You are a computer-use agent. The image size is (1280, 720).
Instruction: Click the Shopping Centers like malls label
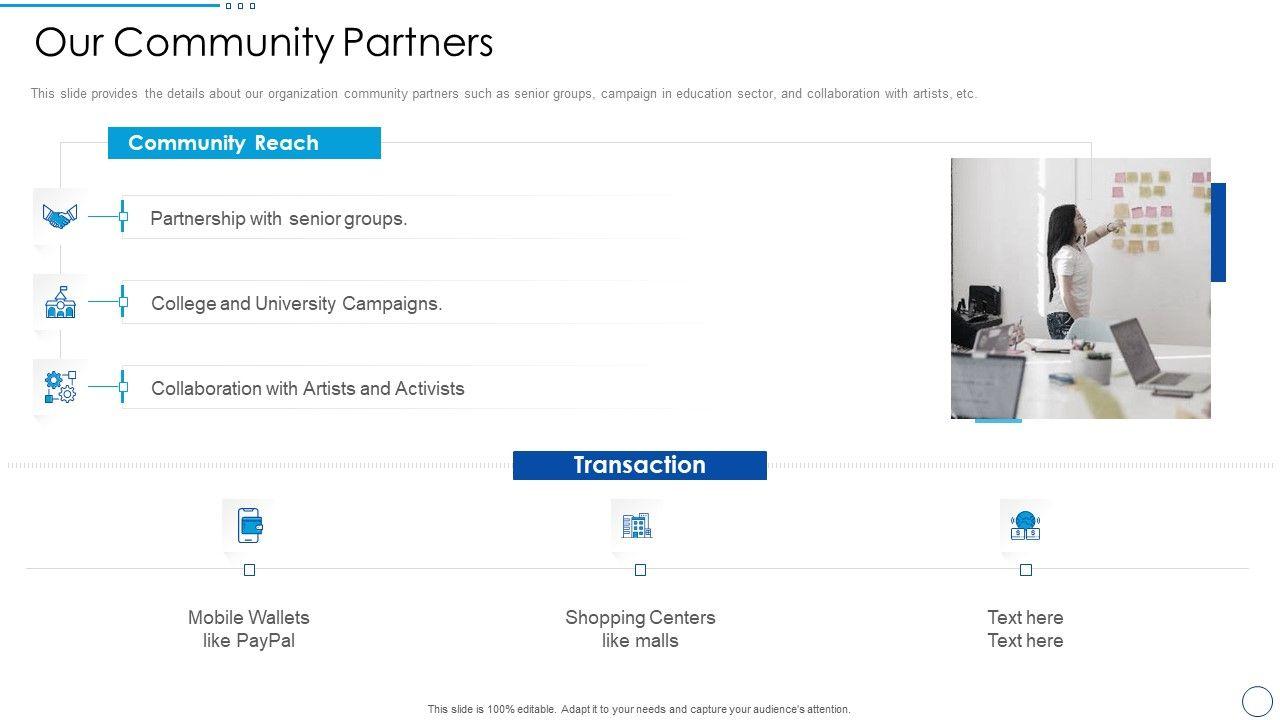click(640, 629)
